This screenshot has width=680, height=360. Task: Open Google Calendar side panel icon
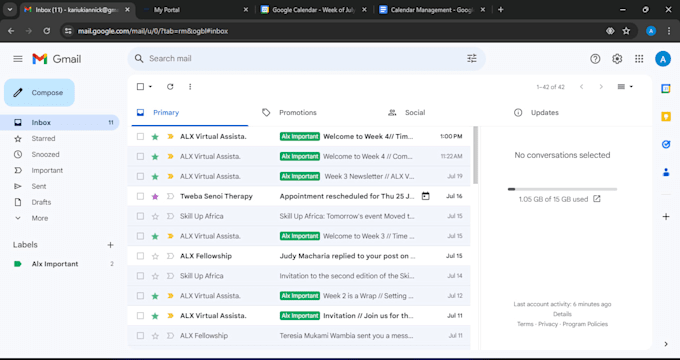[x=666, y=89]
